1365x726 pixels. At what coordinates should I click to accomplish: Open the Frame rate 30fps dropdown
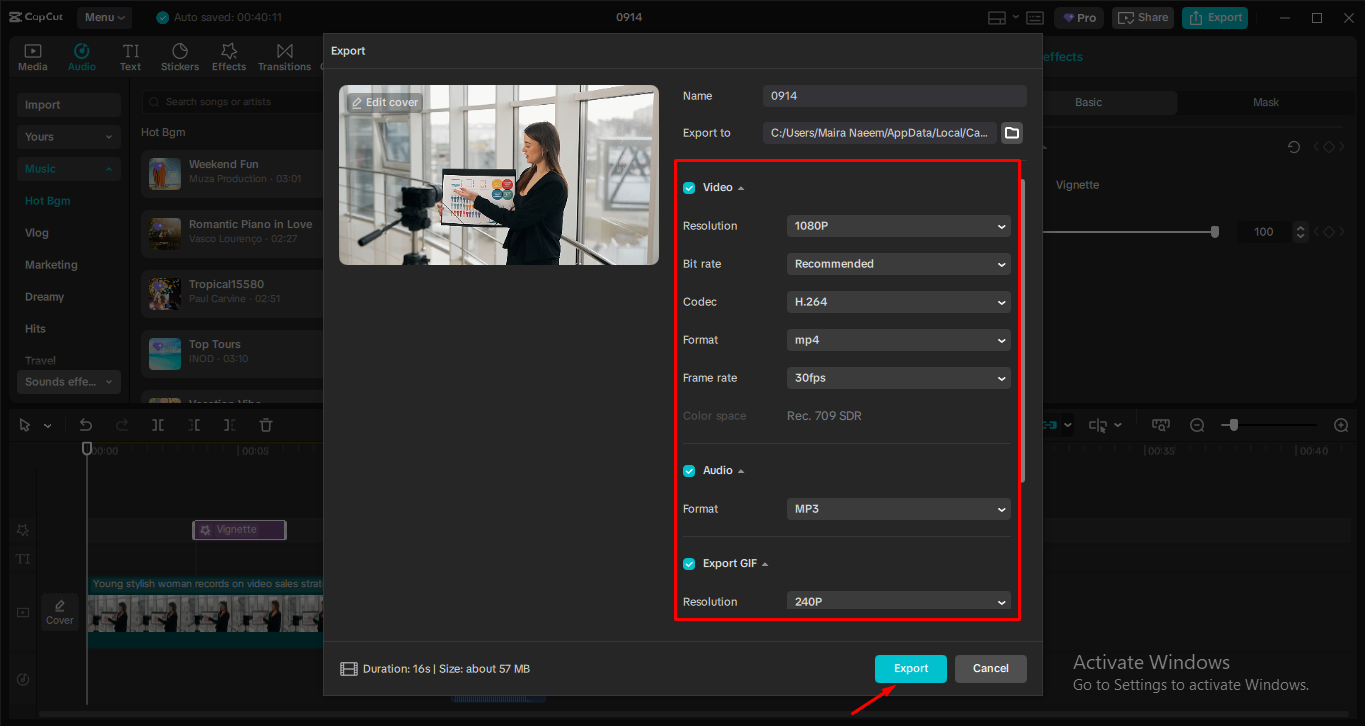click(x=899, y=378)
